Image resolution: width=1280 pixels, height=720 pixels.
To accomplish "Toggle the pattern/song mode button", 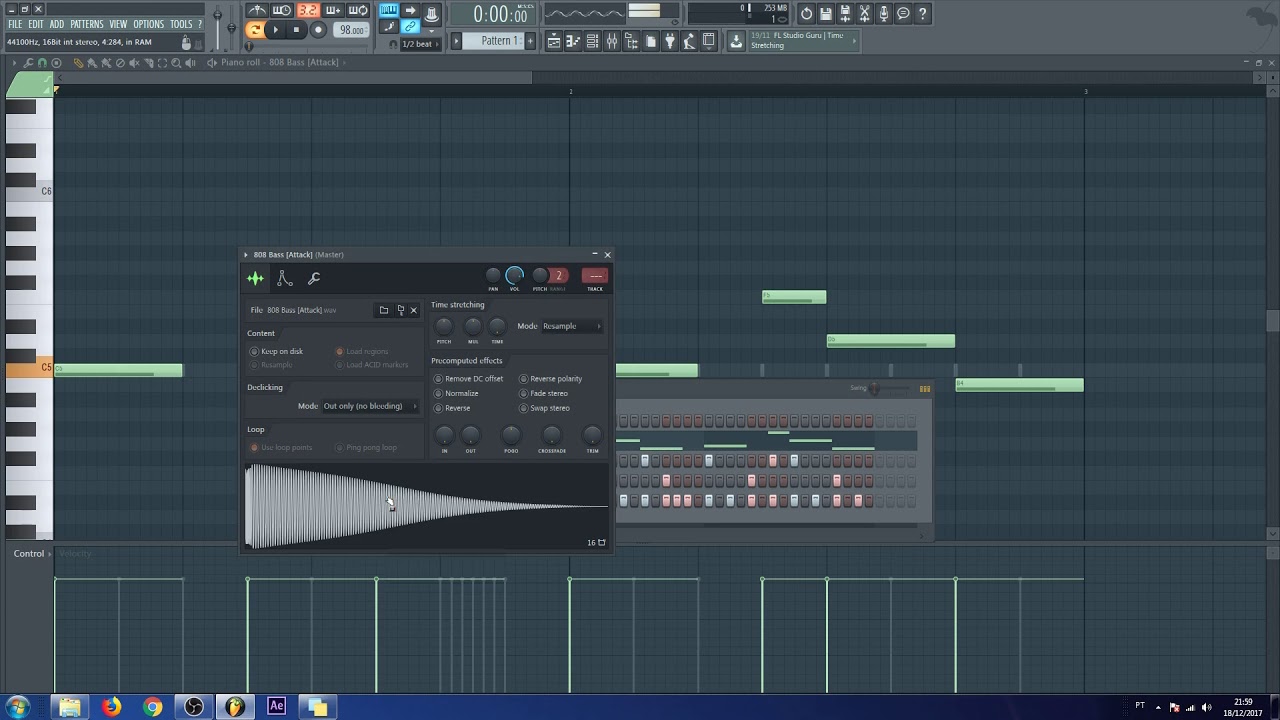I will 255,30.
